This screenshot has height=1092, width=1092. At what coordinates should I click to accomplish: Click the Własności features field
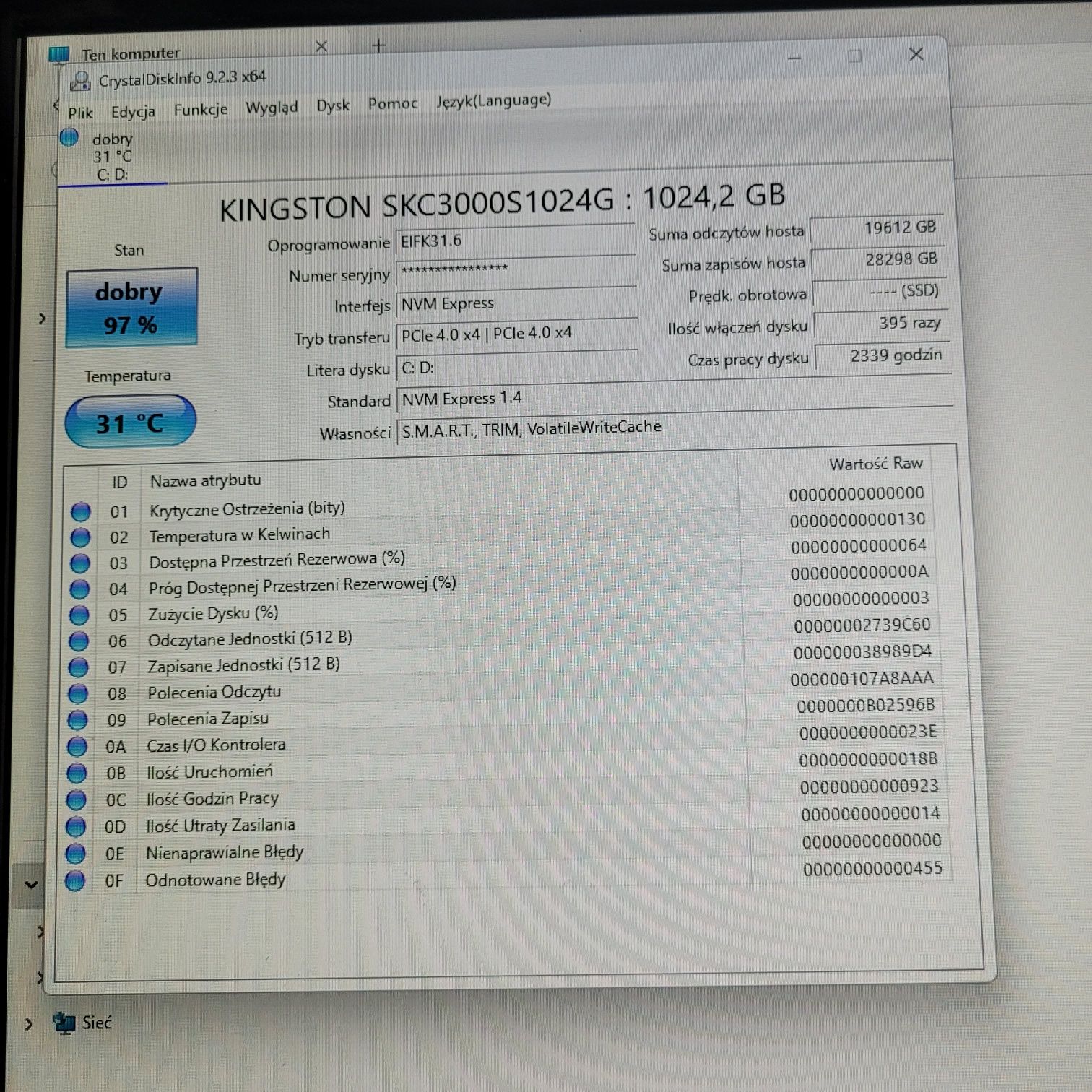pyautogui.click(x=675, y=426)
